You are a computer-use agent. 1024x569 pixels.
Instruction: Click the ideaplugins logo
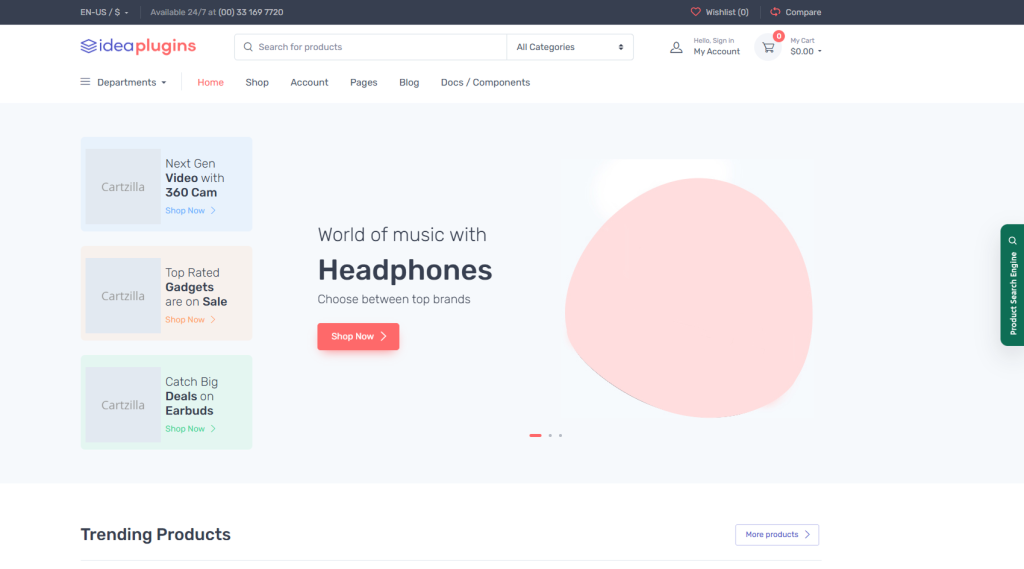[138, 46]
